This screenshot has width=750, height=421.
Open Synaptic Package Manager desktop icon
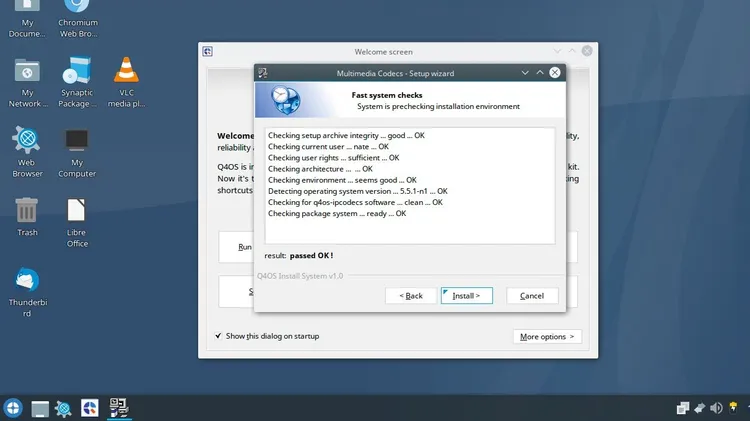(x=77, y=83)
